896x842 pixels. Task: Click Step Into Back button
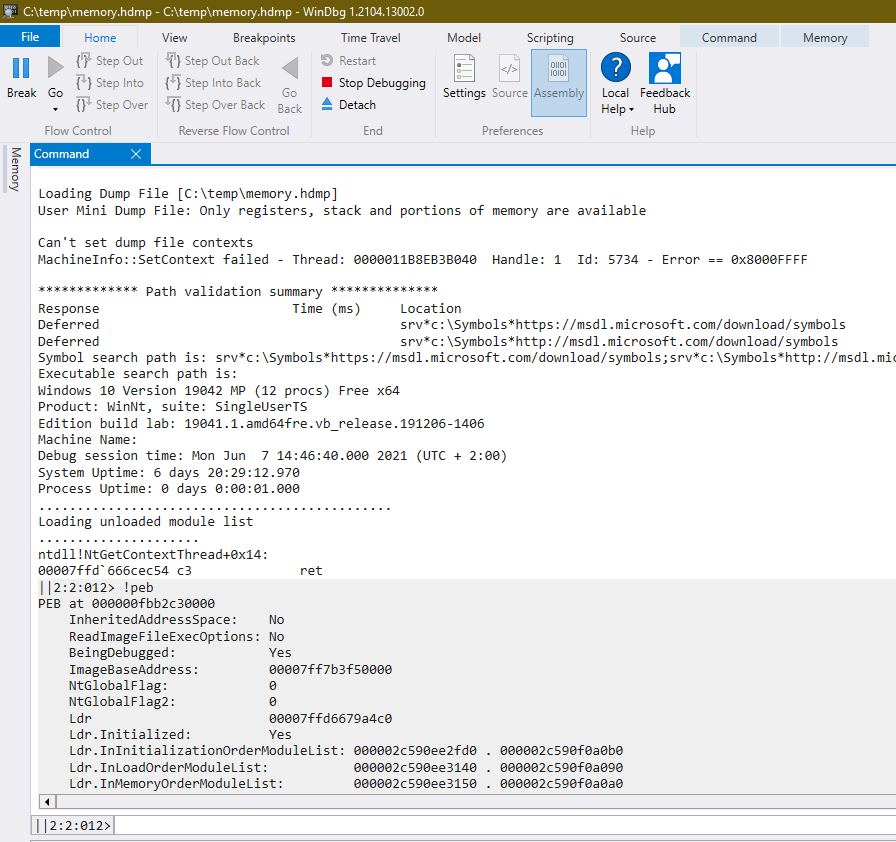(213, 83)
